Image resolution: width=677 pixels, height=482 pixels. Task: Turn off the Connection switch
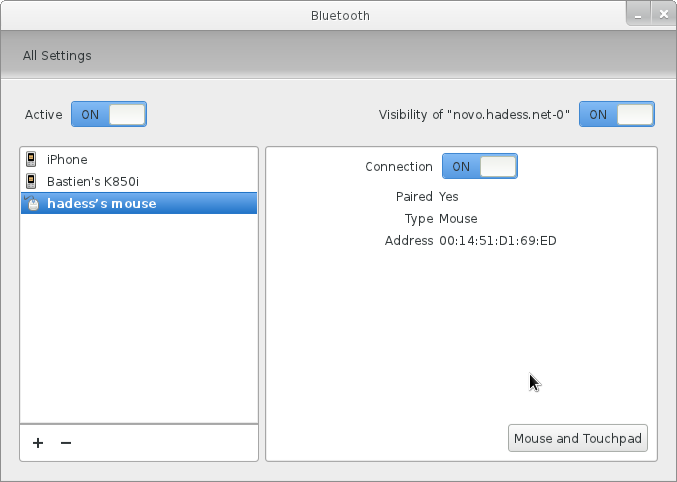coord(480,166)
